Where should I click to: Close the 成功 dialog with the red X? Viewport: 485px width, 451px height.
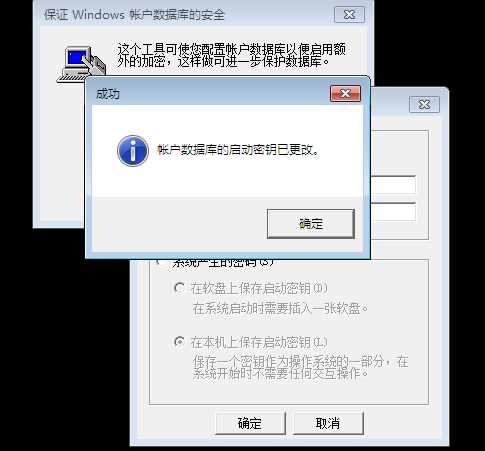click(x=345, y=94)
